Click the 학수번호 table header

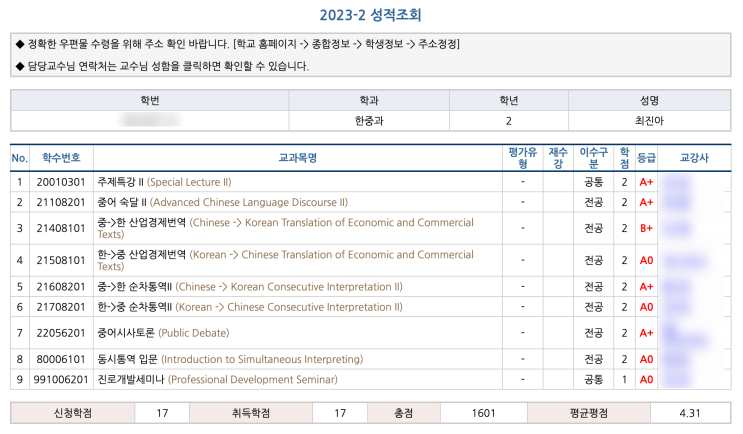pos(61,158)
